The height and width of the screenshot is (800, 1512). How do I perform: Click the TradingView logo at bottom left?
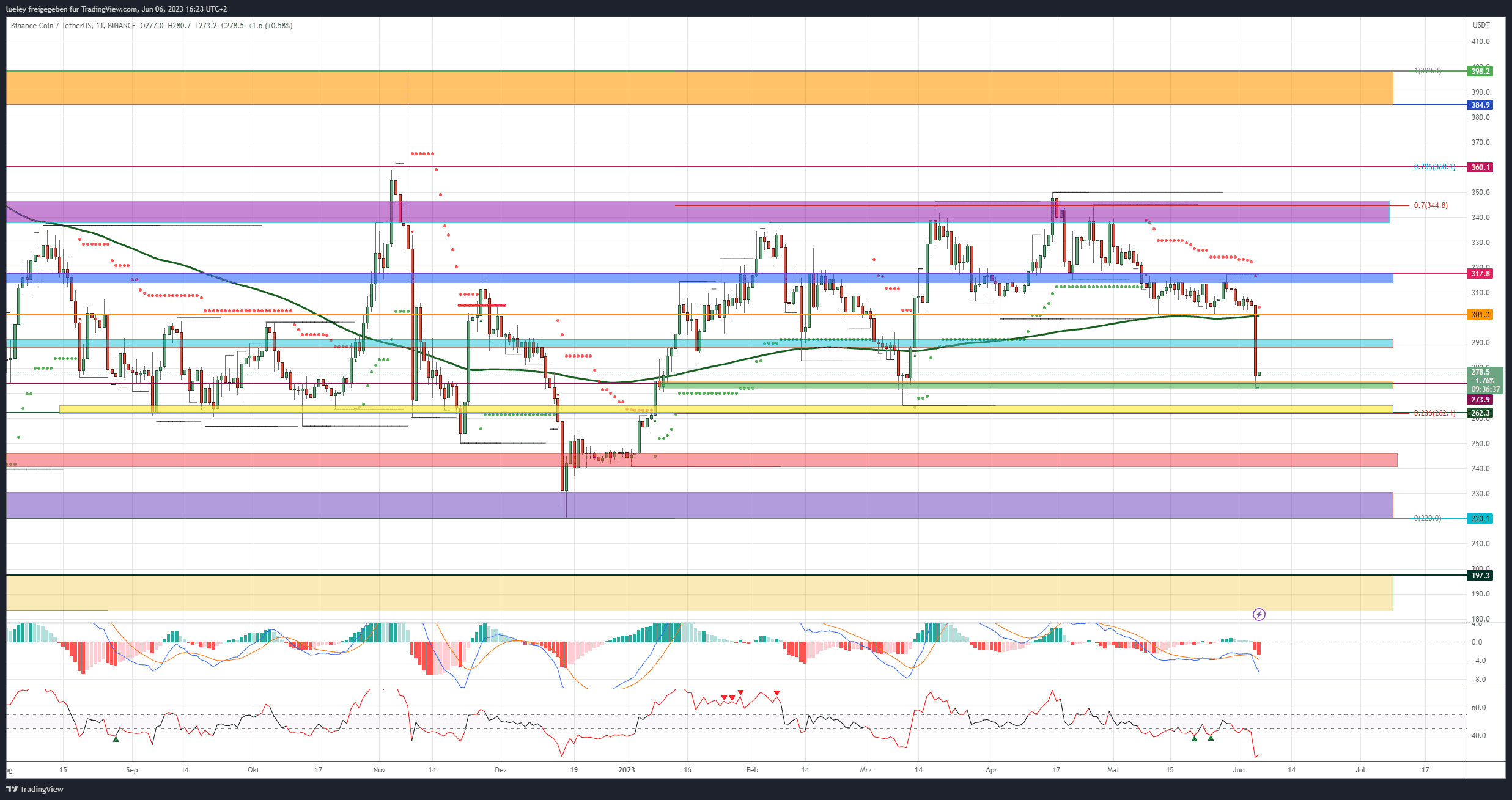click(x=35, y=789)
